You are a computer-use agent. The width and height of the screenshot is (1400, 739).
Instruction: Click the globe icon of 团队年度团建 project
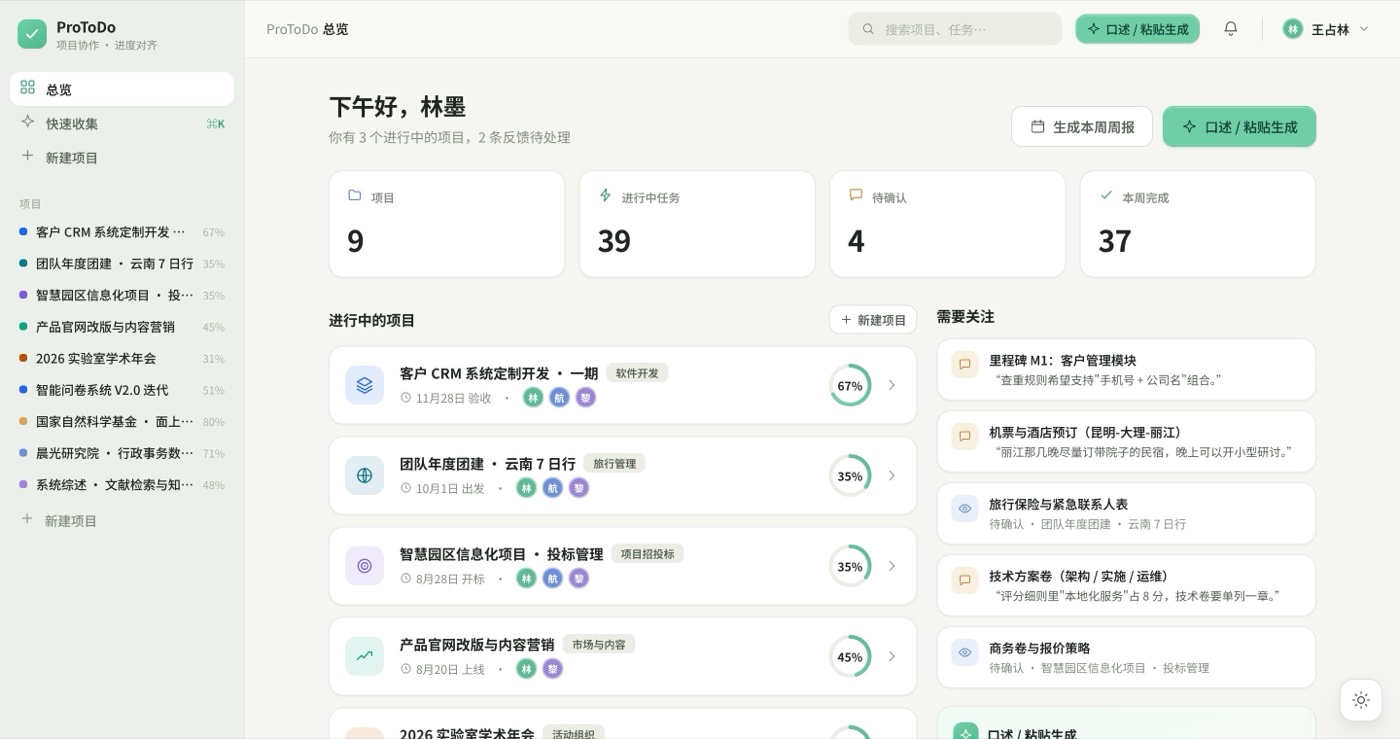click(364, 476)
